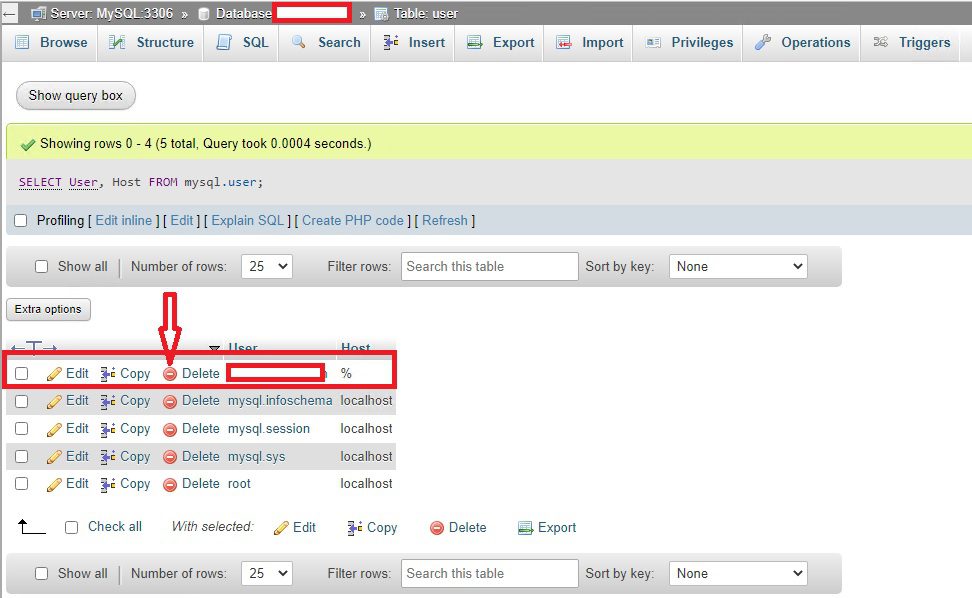The width and height of the screenshot is (972, 598).
Task: Open the Number of rows dropdown showing 25
Action: click(267, 266)
